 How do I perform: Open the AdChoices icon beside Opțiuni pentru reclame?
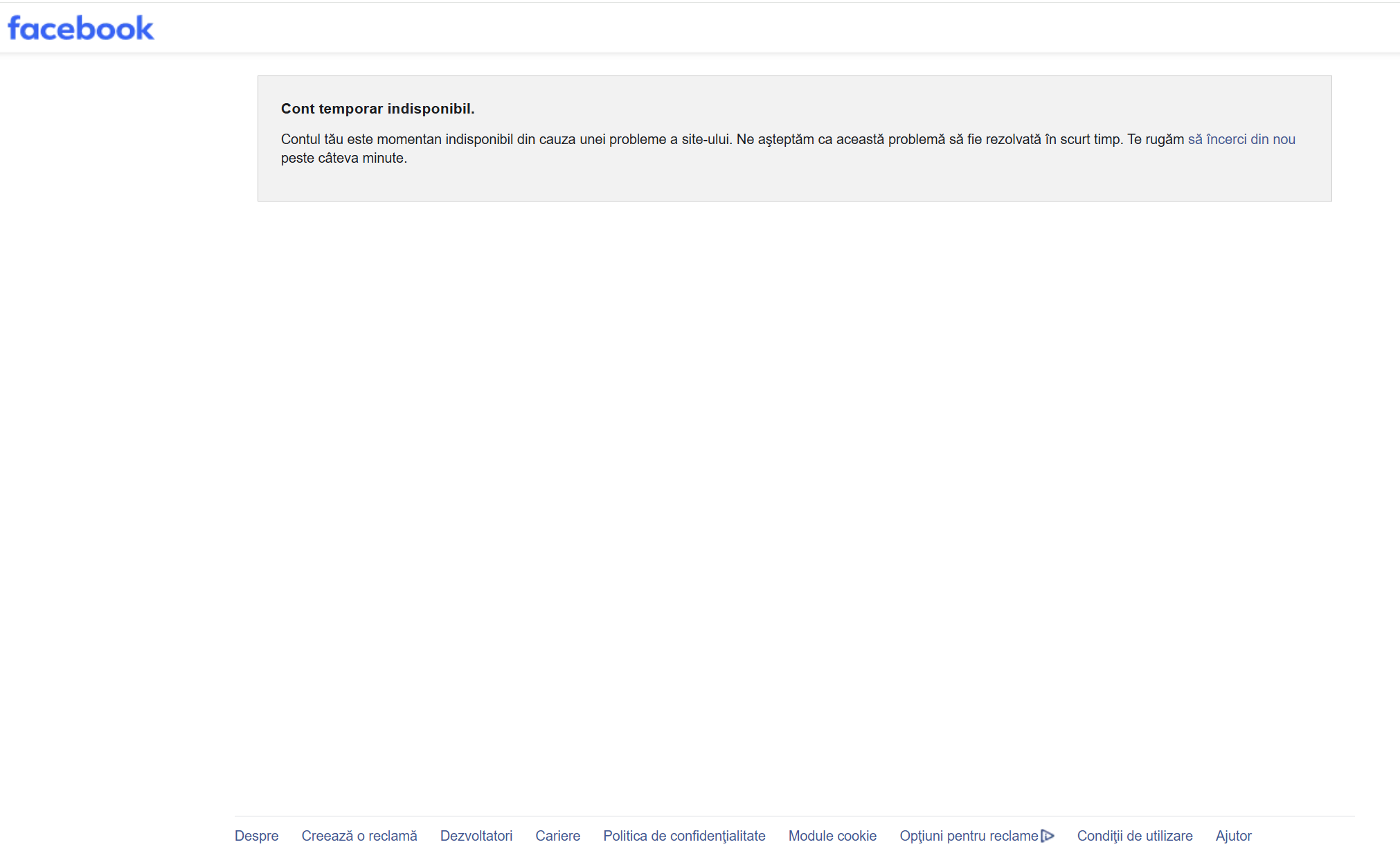pyautogui.click(x=1048, y=836)
